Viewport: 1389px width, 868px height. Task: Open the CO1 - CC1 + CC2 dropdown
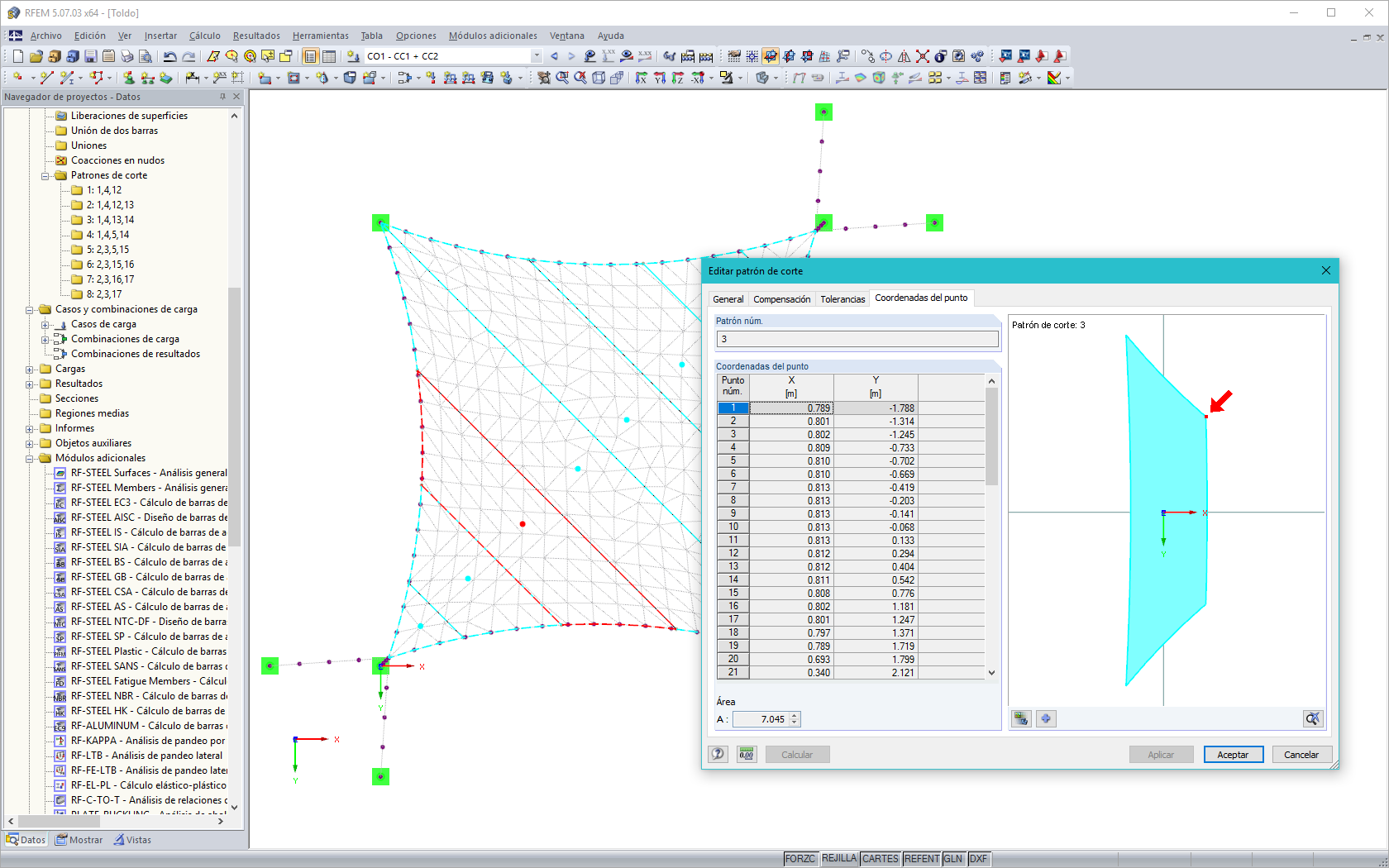(536, 55)
